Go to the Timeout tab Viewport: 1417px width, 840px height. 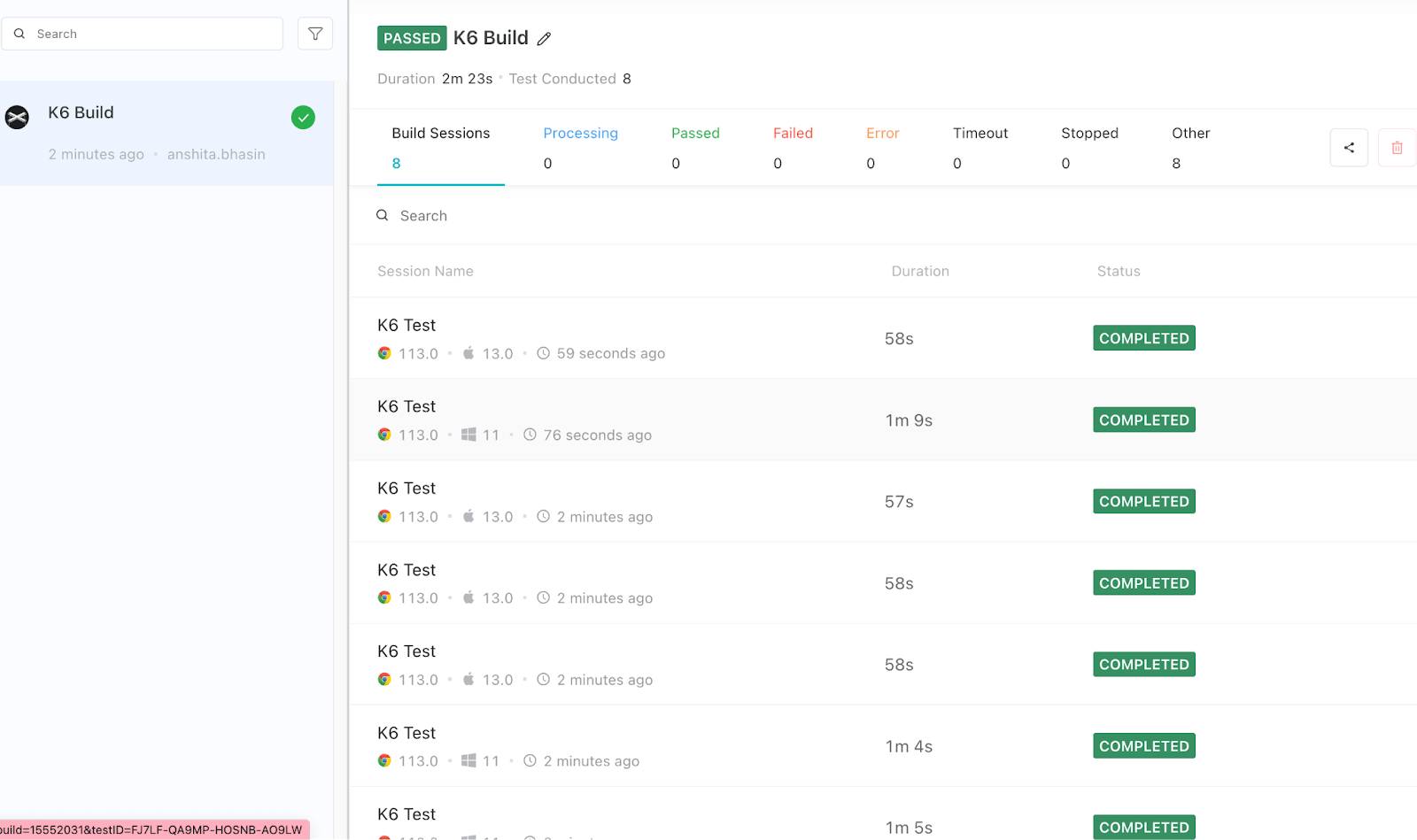[x=980, y=148]
